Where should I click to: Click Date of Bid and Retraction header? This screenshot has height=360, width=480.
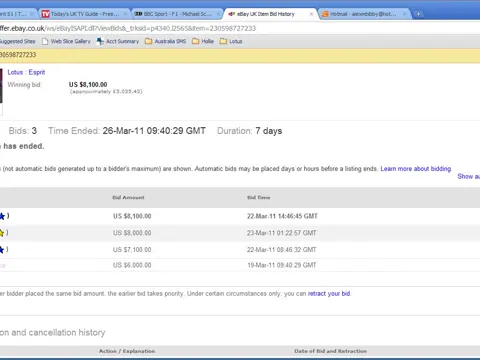(x=330, y=351)
